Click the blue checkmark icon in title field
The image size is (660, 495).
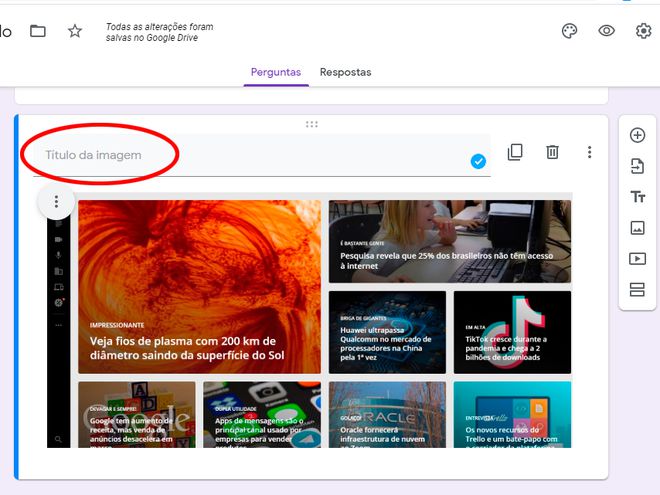[x=478, y=161]
